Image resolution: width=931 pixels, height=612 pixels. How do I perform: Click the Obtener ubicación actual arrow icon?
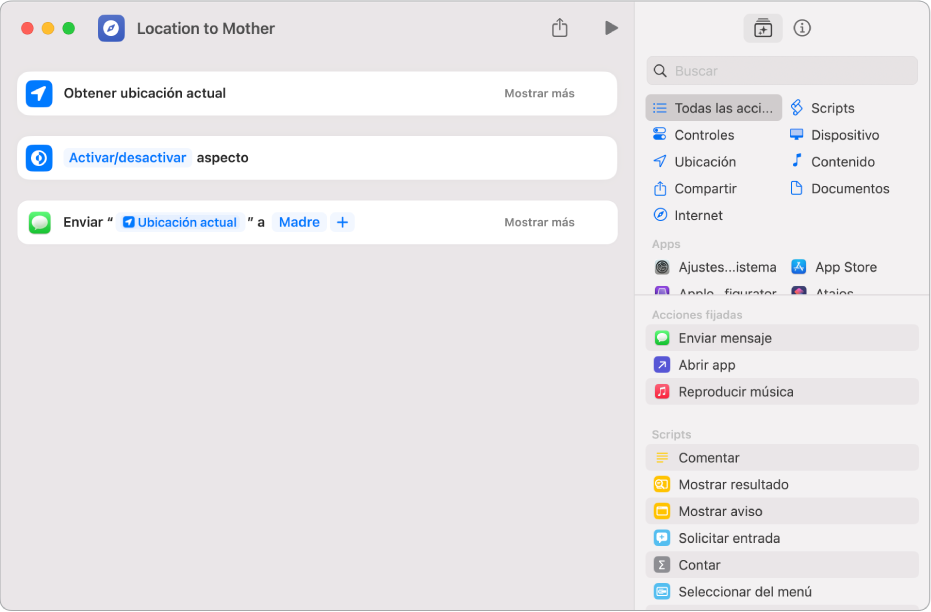pos(39,93)
